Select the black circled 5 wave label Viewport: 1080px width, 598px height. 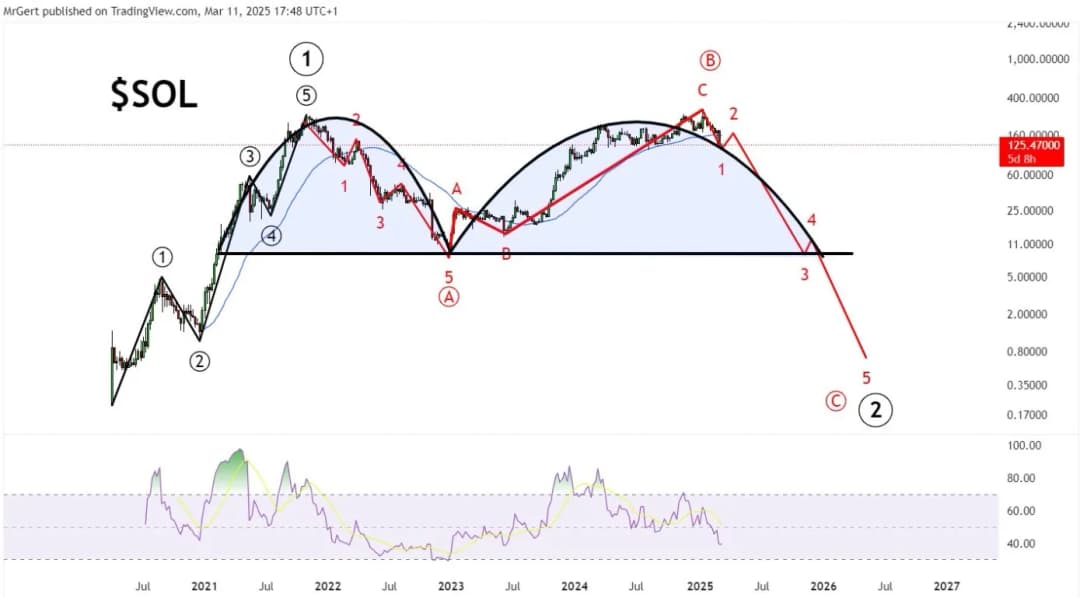coord(306,97)
